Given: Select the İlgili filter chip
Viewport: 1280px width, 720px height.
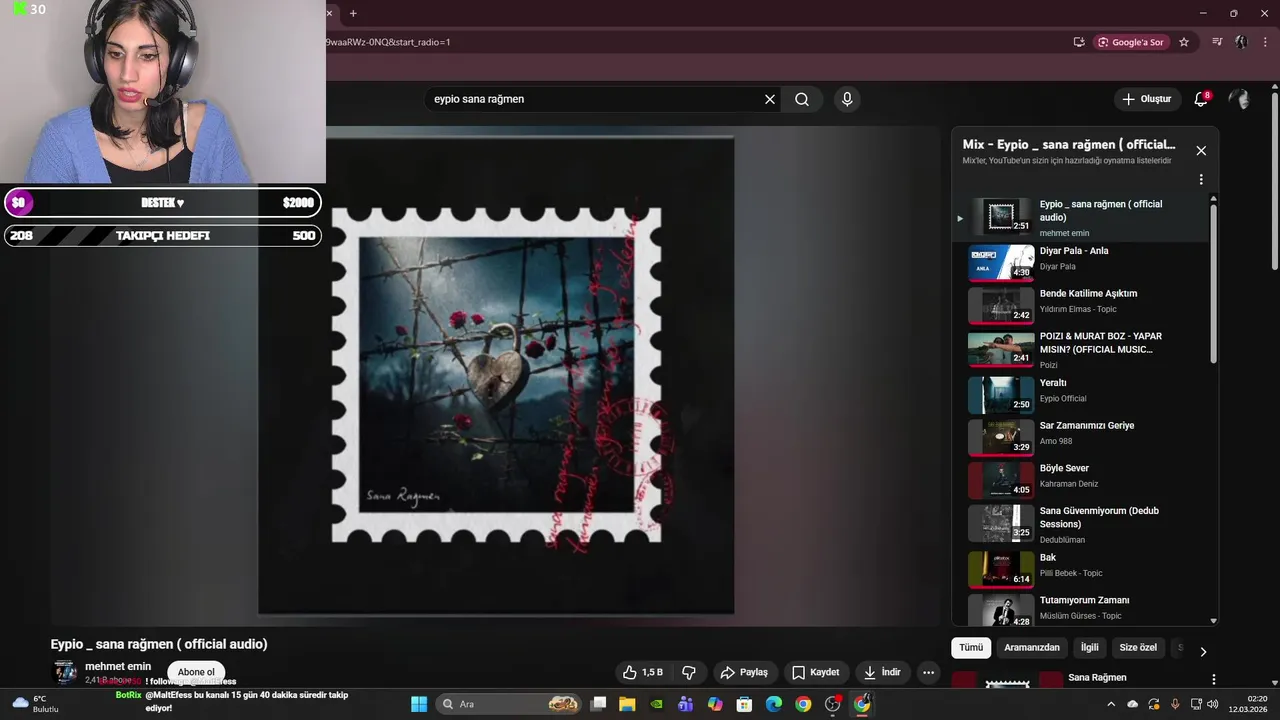Looking at the screenshot, I should coord(1090,647).
